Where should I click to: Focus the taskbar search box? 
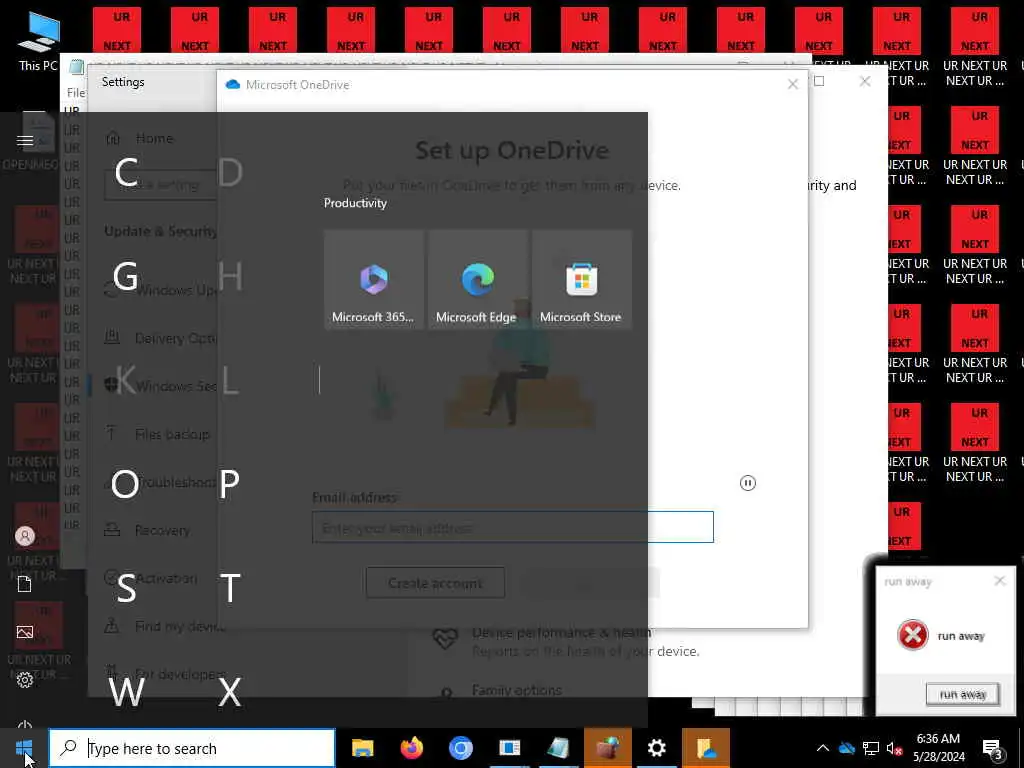click(x=192, y=748)
